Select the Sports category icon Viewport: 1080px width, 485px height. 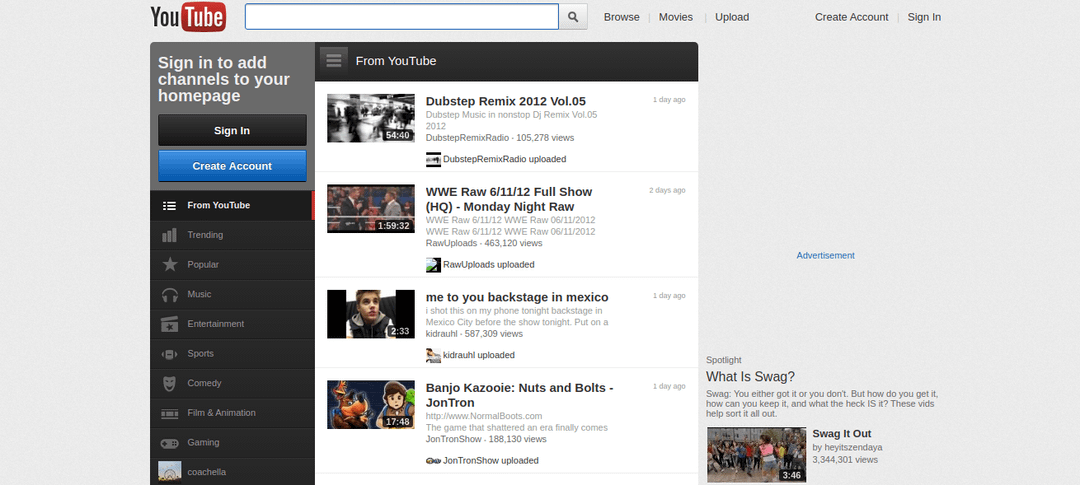click(170, 354)
